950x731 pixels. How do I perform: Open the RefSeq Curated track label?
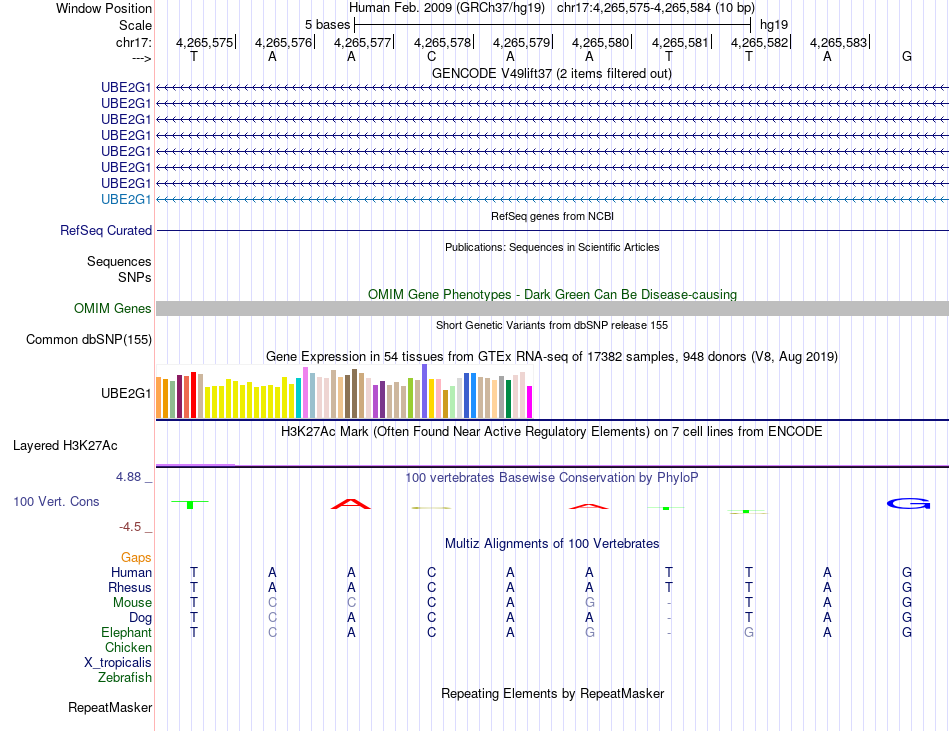coord(106,231)
